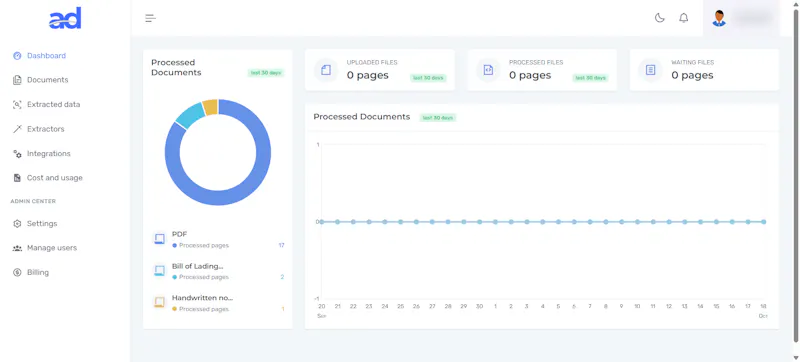Select the yellow donut chart segment

click(x=210, y=107)
